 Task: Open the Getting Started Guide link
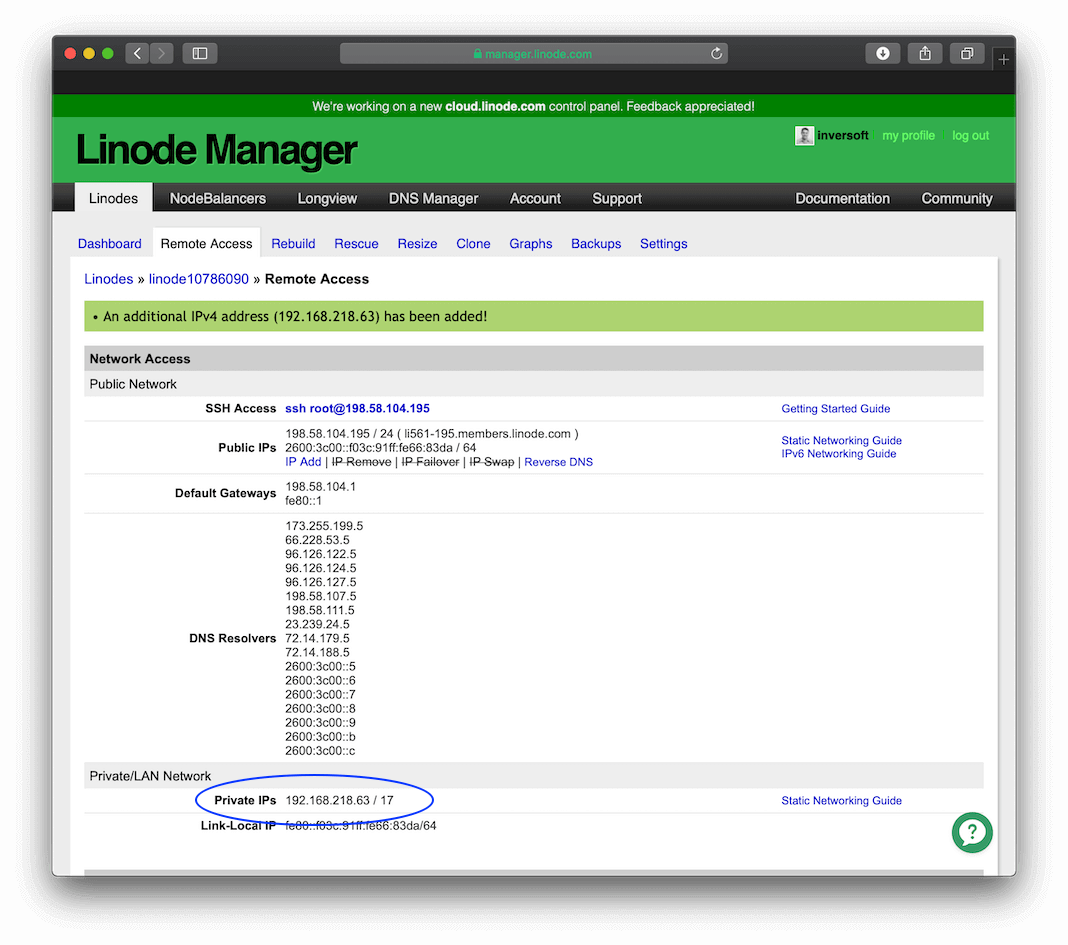[836, 409]
